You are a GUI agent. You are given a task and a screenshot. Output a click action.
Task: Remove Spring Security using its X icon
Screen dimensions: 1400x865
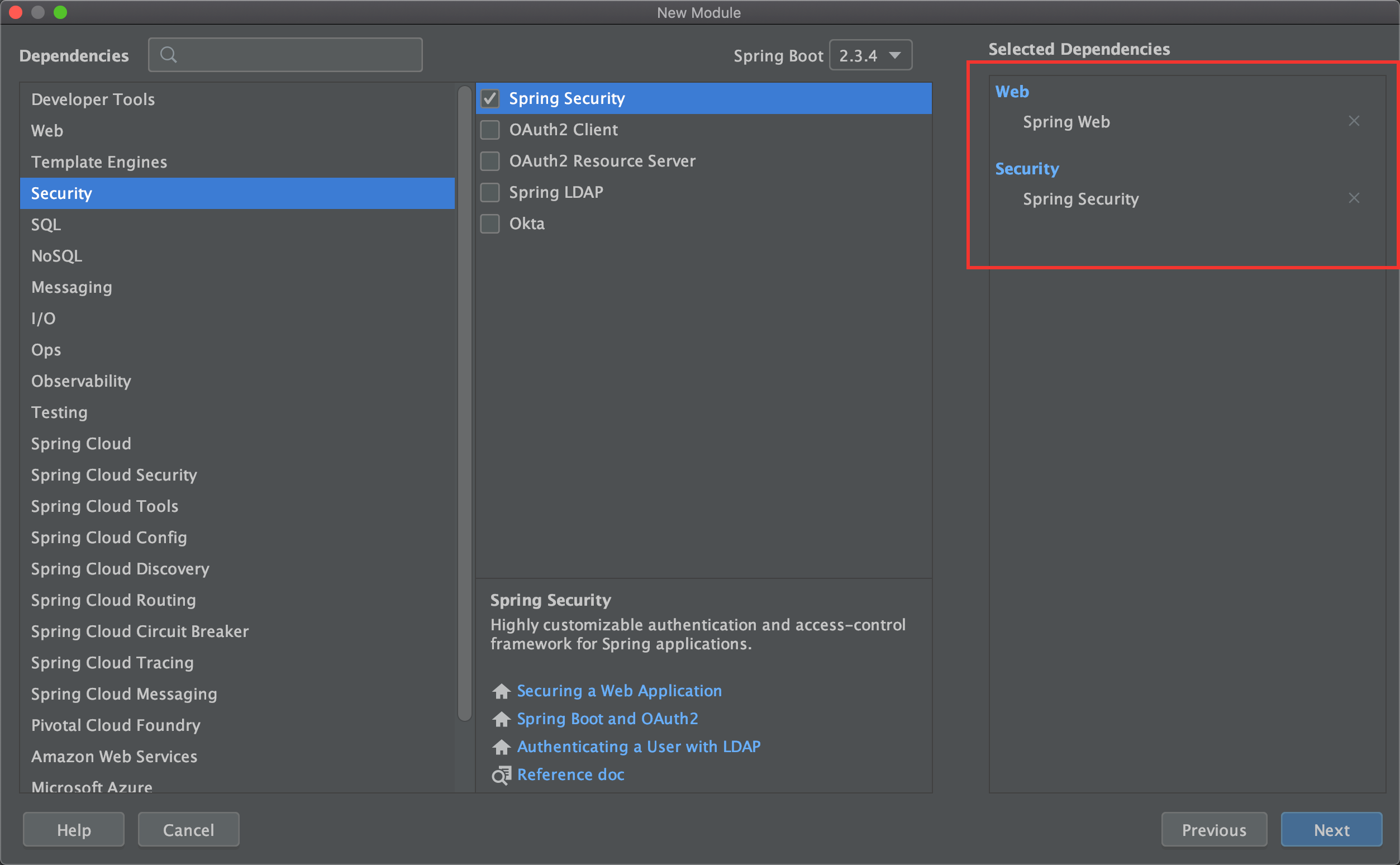point(1354,198)
